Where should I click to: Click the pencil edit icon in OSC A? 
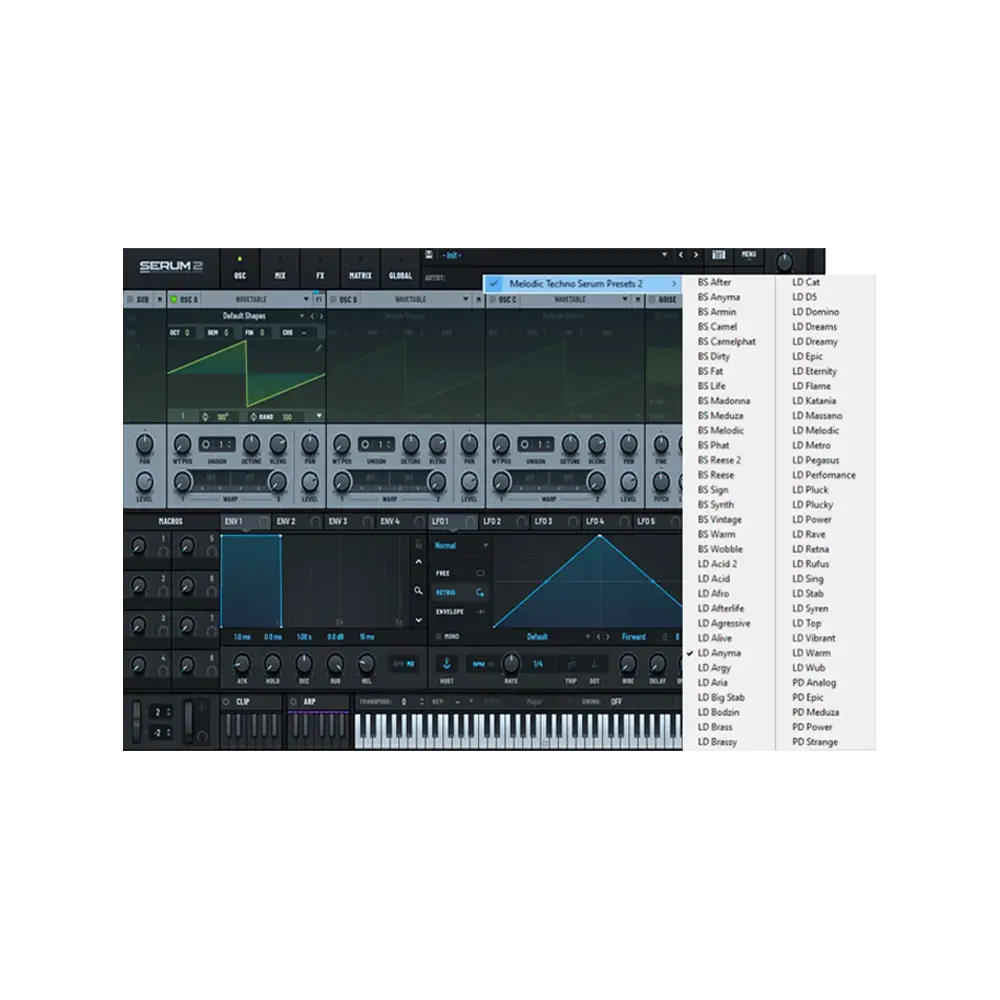318,348
